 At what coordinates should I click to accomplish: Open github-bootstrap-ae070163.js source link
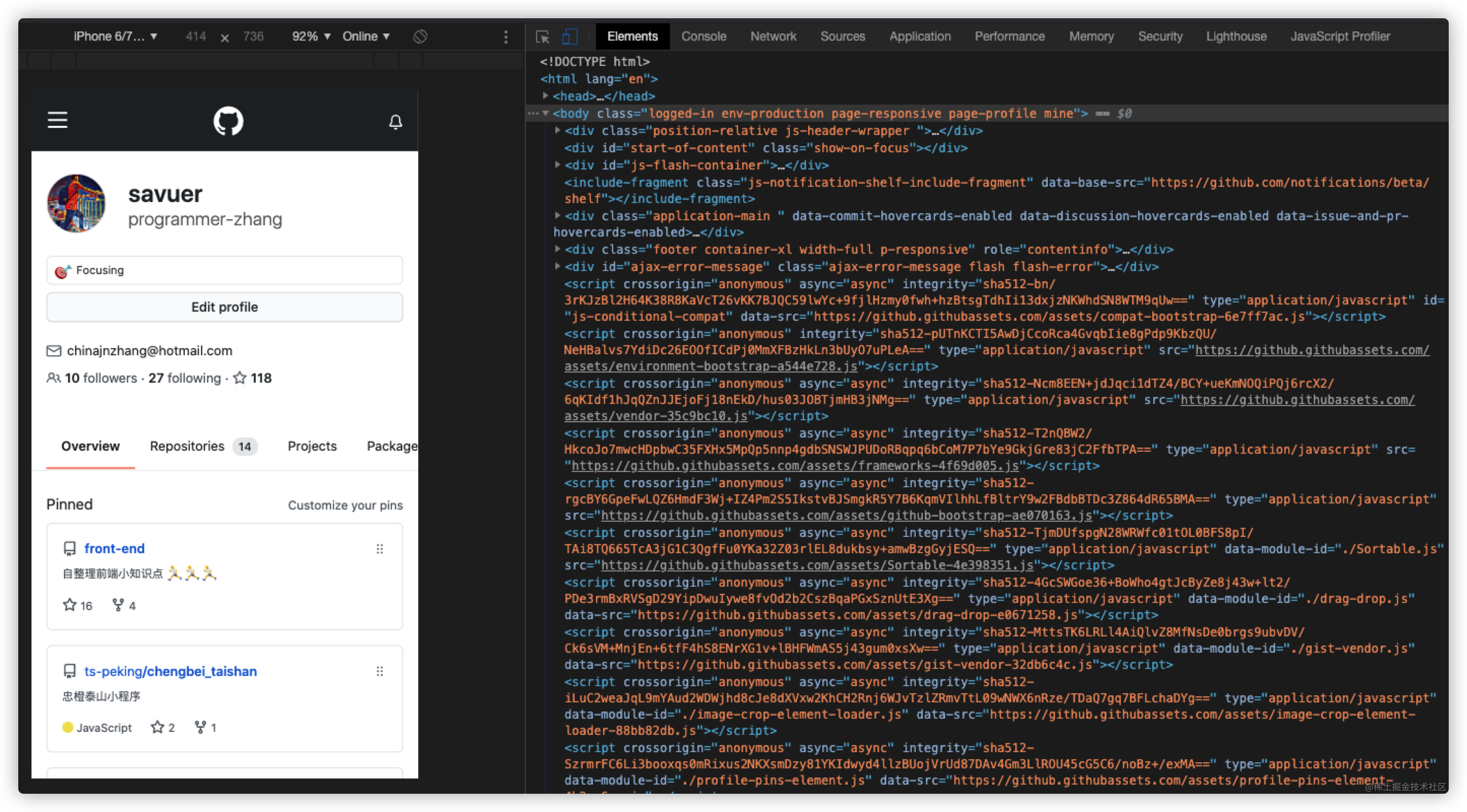(x=847, y=515)
